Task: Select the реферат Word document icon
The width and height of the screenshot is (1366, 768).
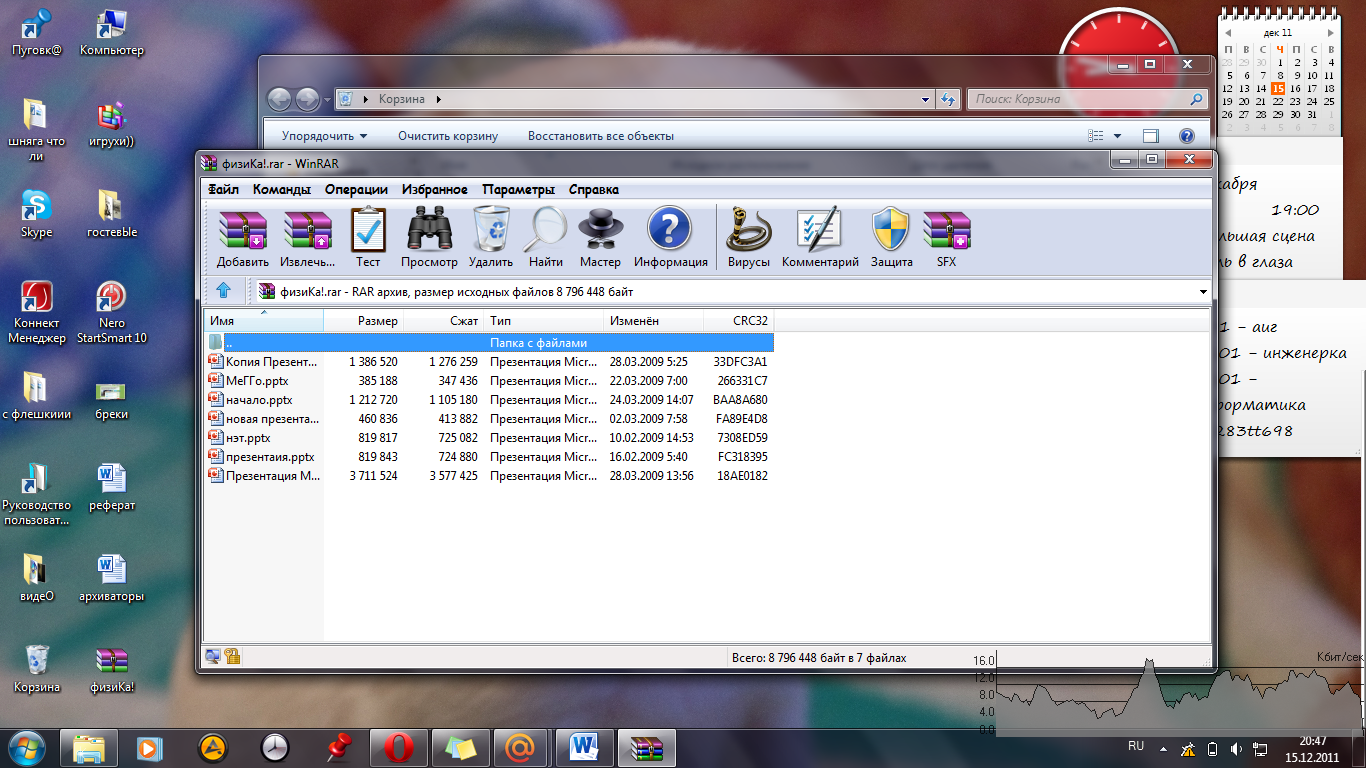Action: click(112, 487)
